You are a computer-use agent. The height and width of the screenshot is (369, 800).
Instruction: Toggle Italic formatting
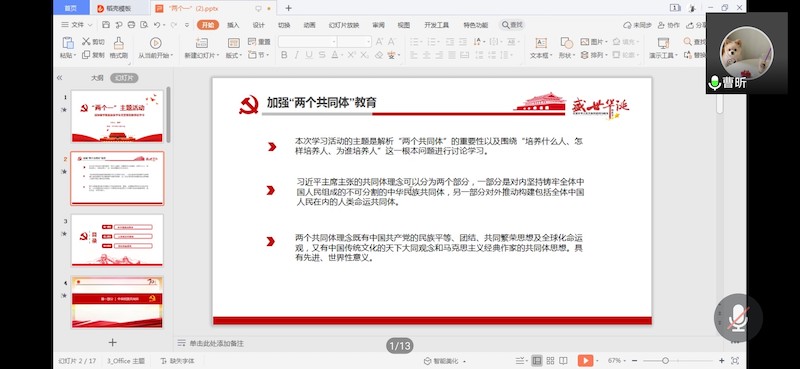296,55
